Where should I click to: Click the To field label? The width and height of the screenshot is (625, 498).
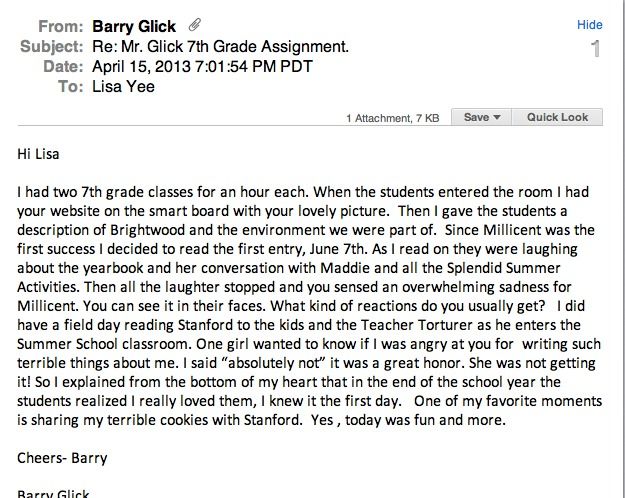click(x=71, y=87)
